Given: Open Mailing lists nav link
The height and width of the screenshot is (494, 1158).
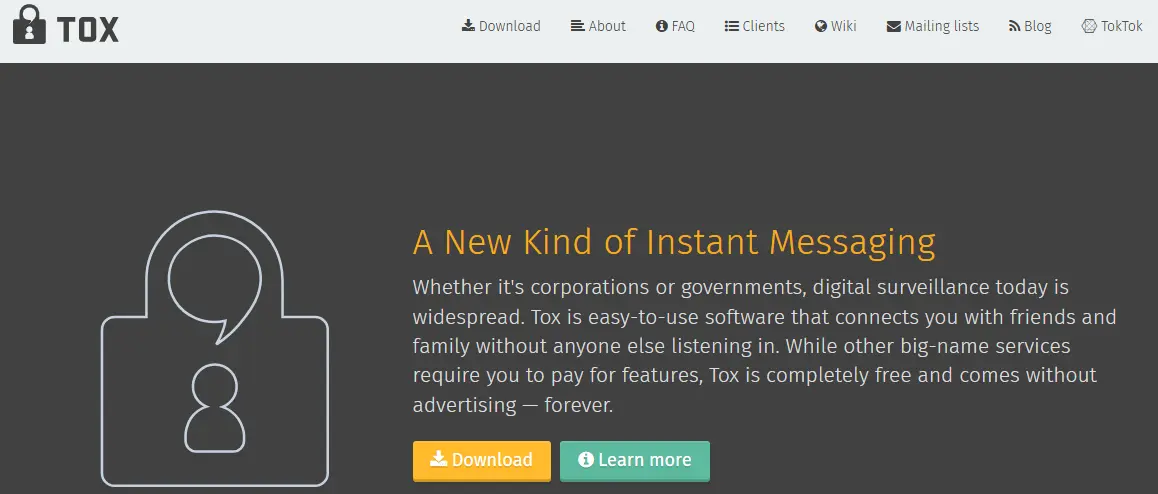Looking at the screenshot, I should (933, 27).
